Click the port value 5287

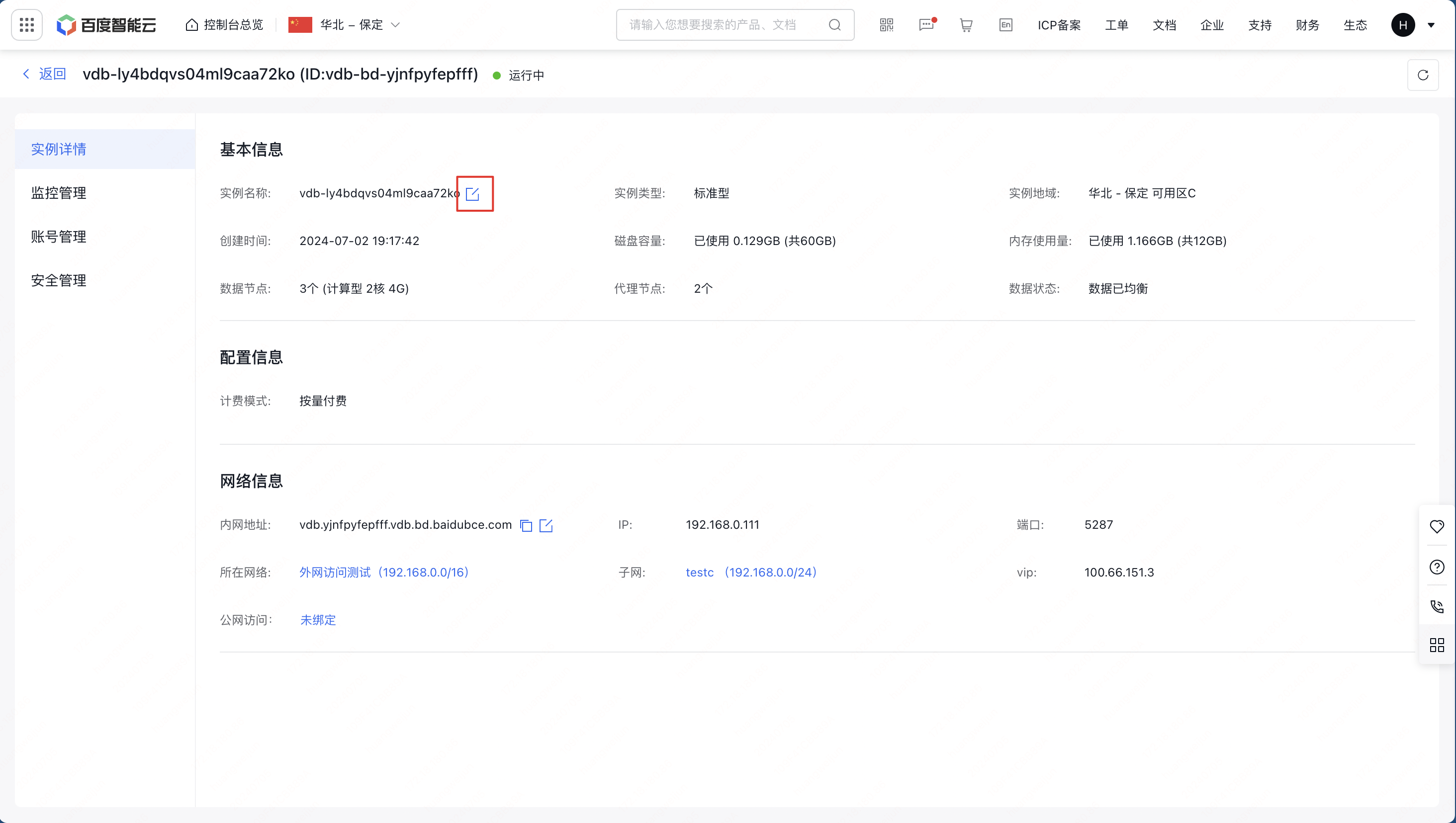point(1098,524)
